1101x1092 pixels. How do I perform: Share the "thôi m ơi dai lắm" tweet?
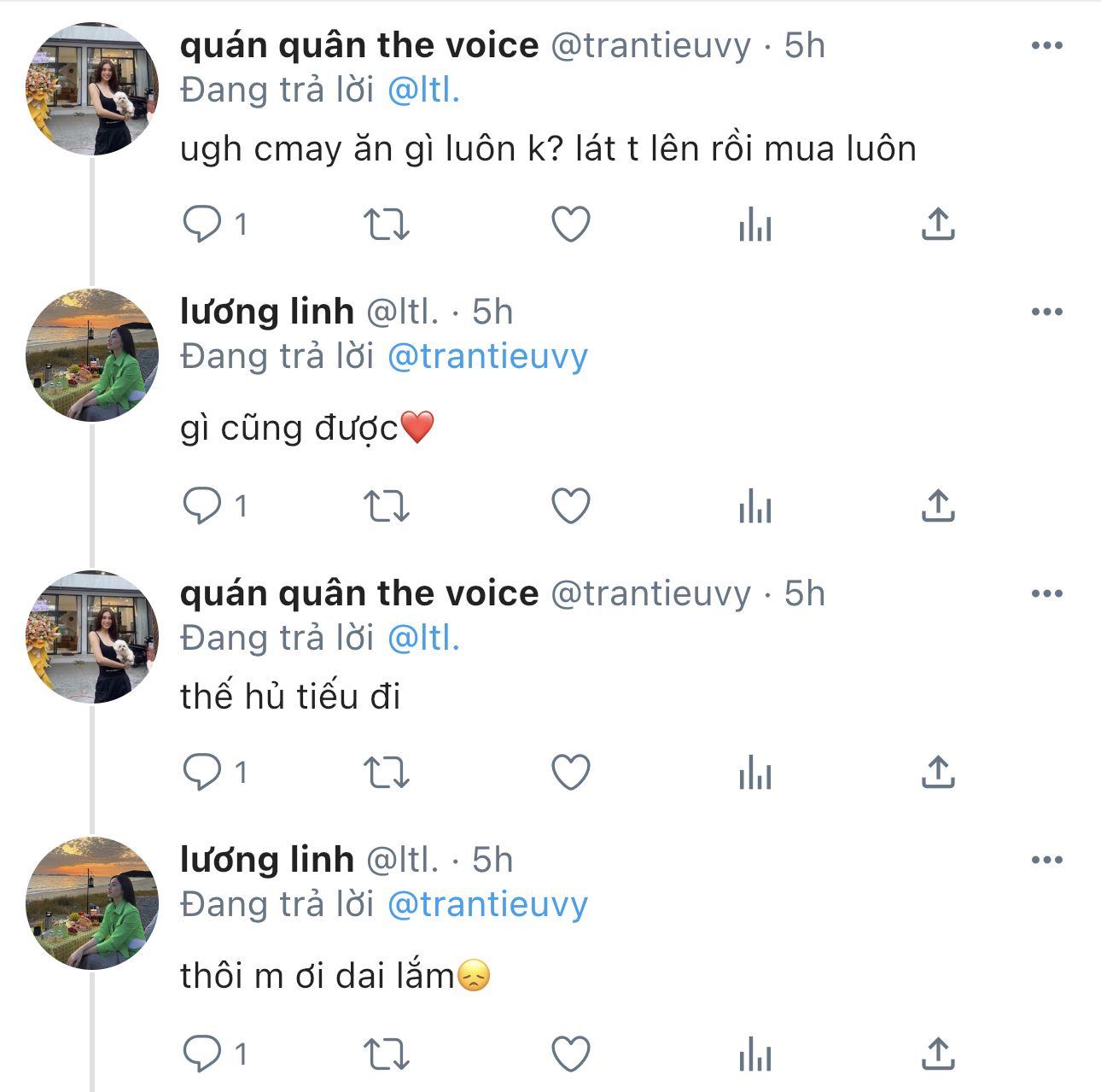point(938,1053)
